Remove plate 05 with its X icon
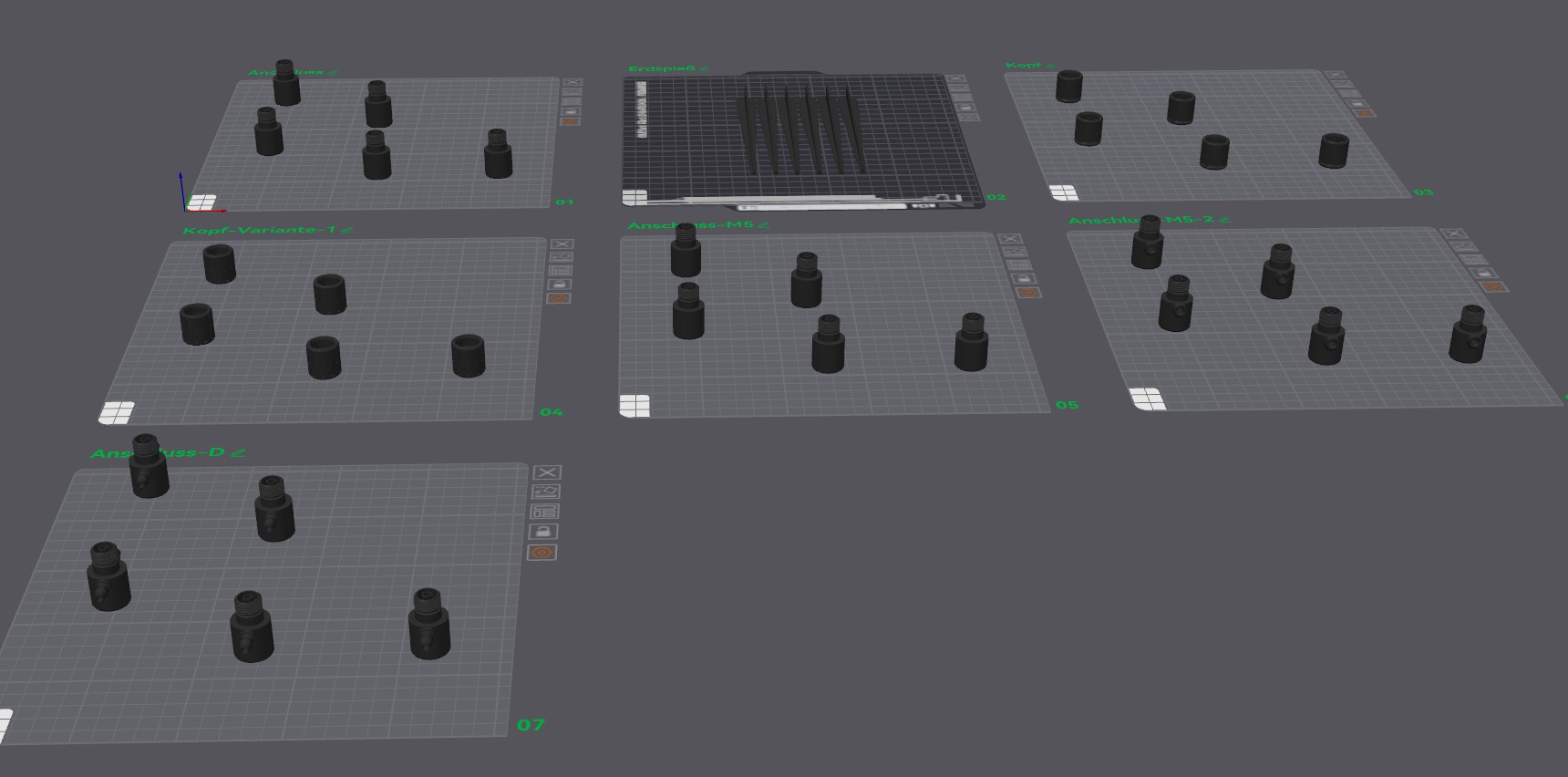This screenshot has width=1568, height=777. [x=1009, y=239]
